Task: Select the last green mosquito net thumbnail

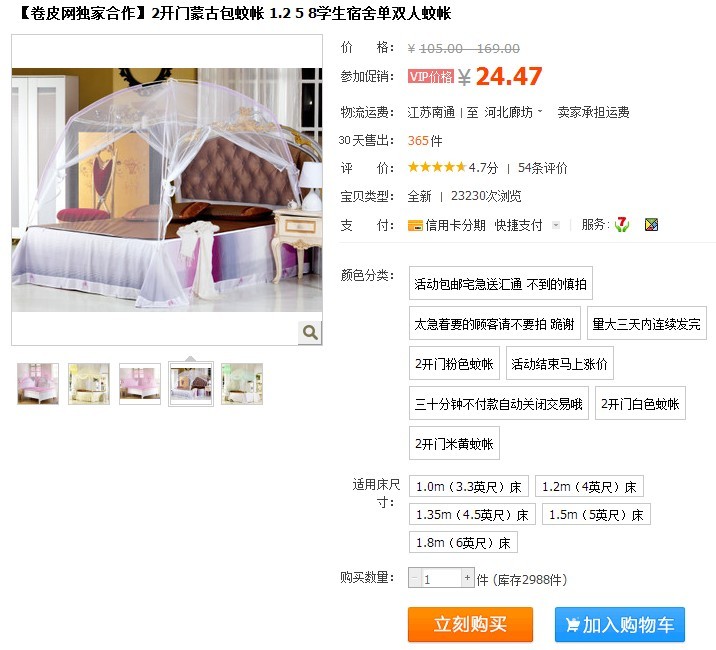Action: (x=242, y=384)
